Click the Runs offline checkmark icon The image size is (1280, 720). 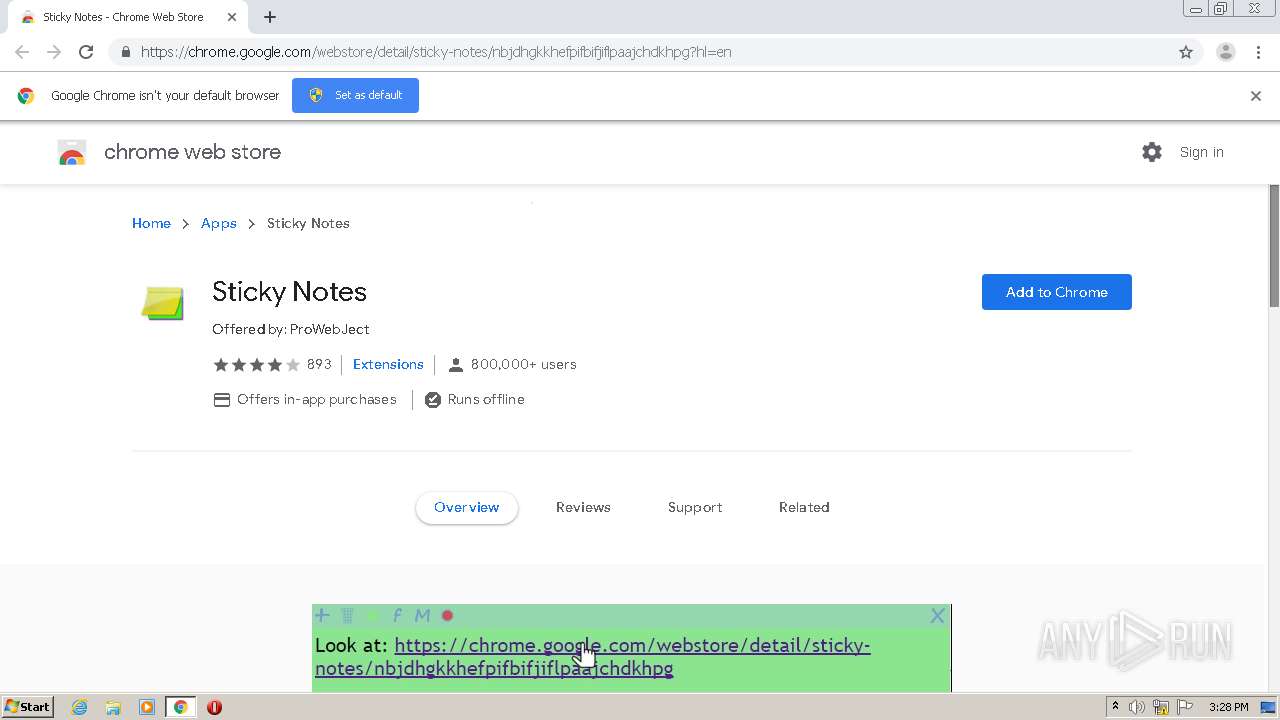[433, 400]
